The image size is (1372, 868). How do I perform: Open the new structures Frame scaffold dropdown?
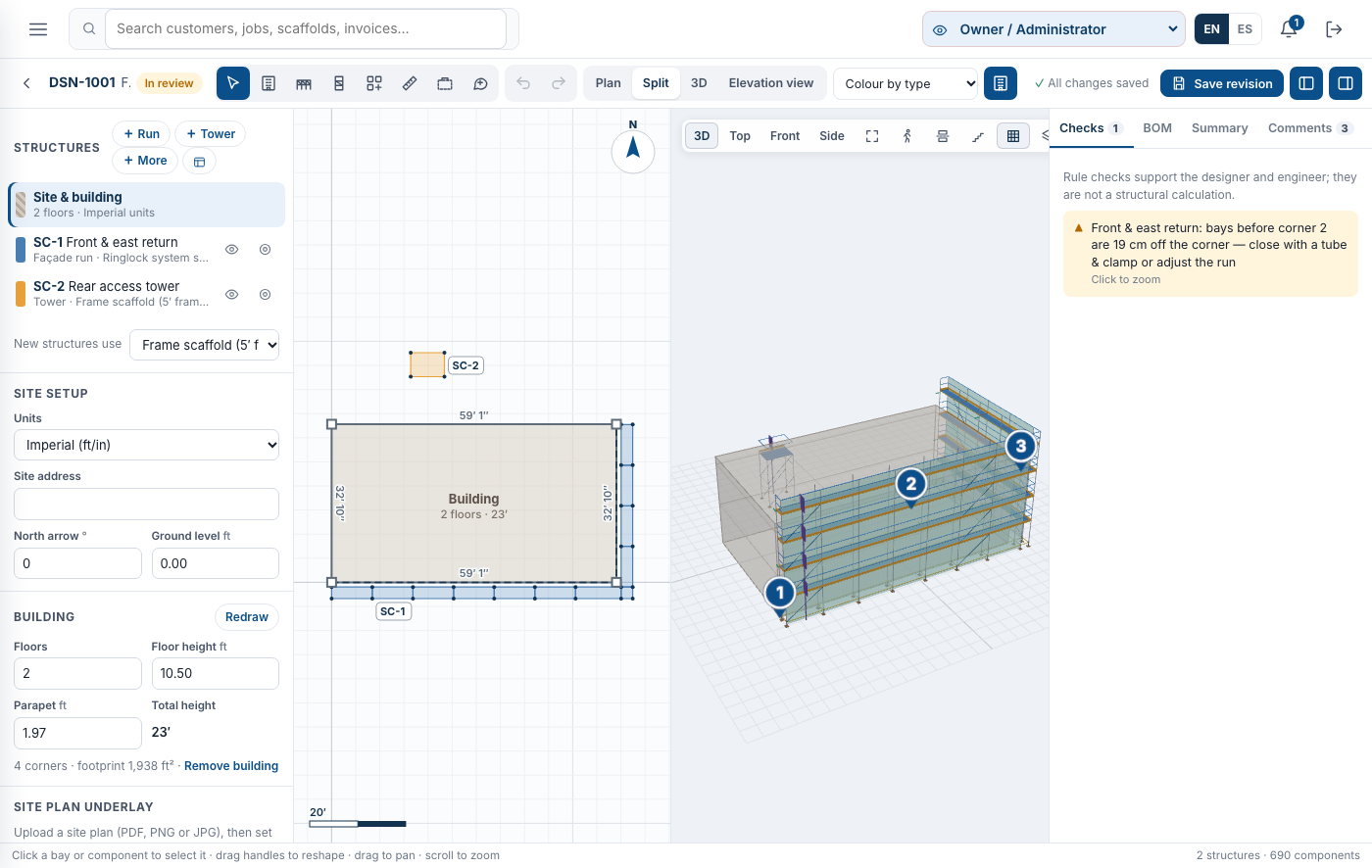click(205, 345)
